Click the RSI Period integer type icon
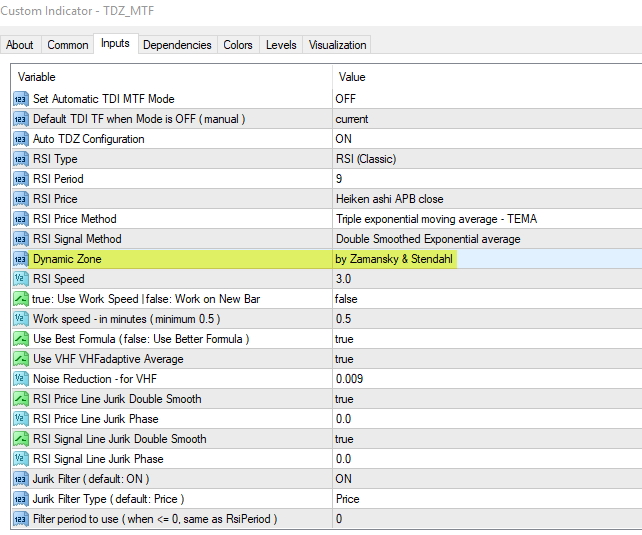642x535 pixels. [x=21, y=179]
